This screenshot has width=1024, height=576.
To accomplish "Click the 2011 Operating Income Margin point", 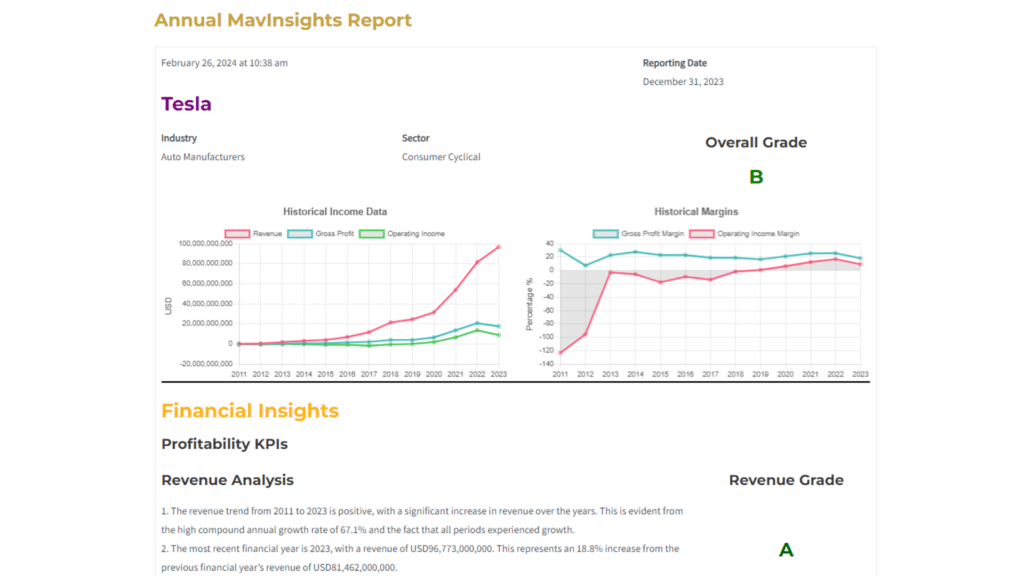I will coord(560,353).
